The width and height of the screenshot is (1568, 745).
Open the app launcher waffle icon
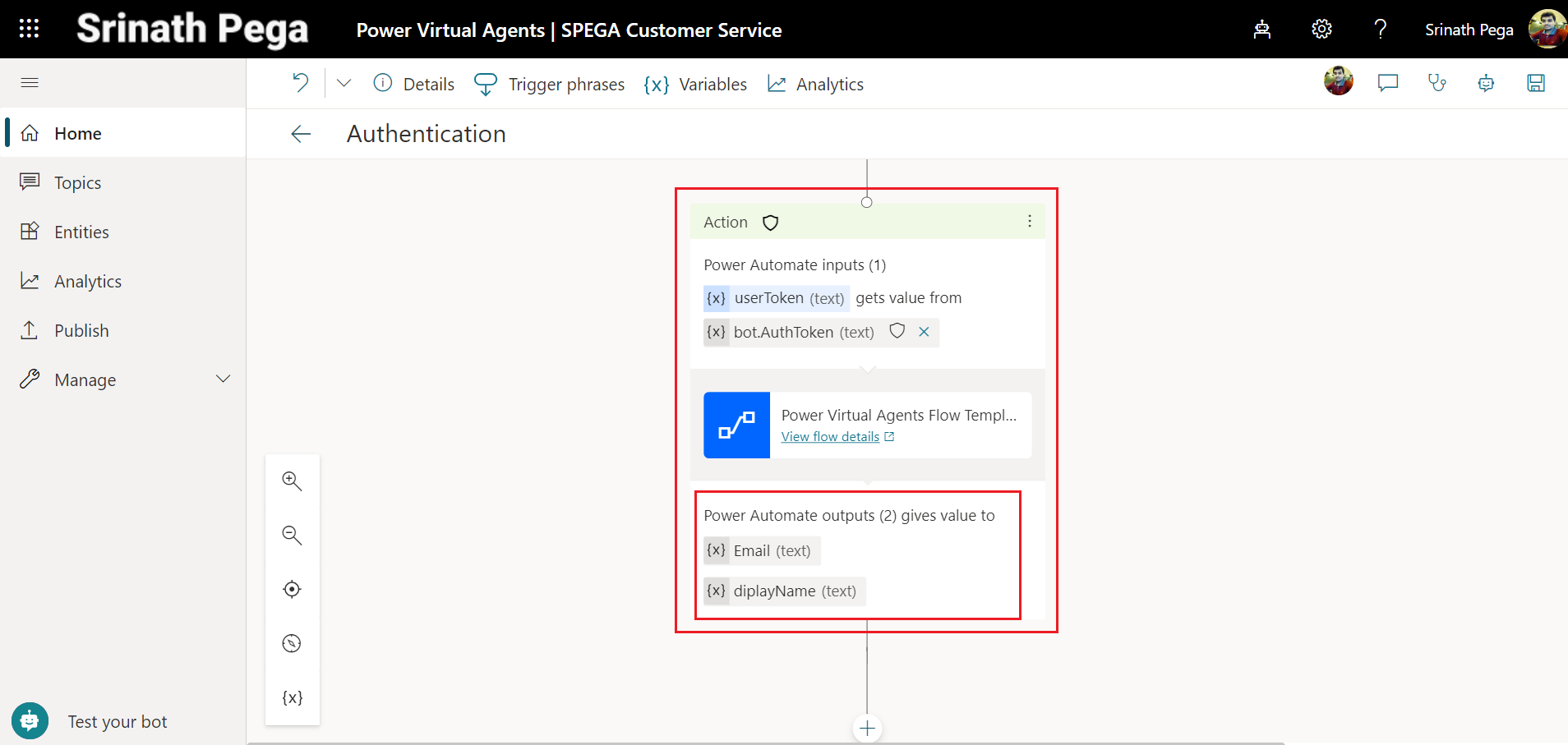(29, 29)
